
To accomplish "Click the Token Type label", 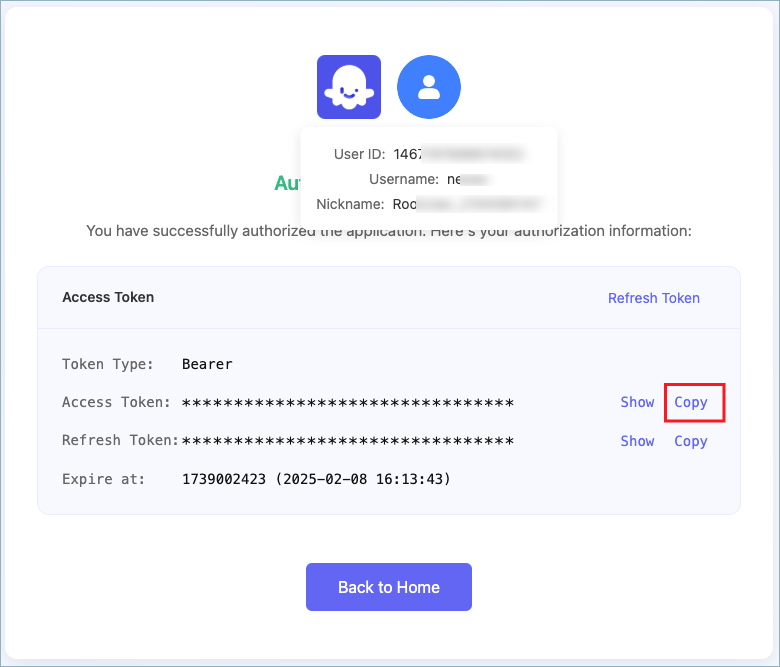I will click(x=107, y=364).
